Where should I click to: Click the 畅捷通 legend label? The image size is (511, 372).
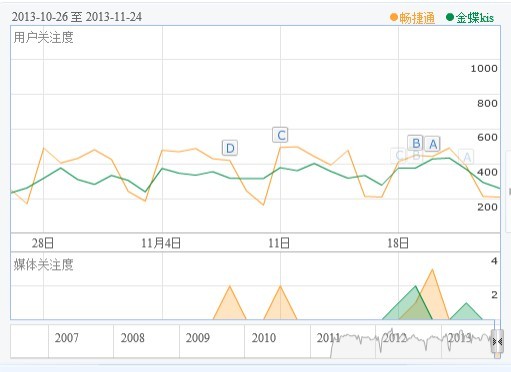point(417,18)
